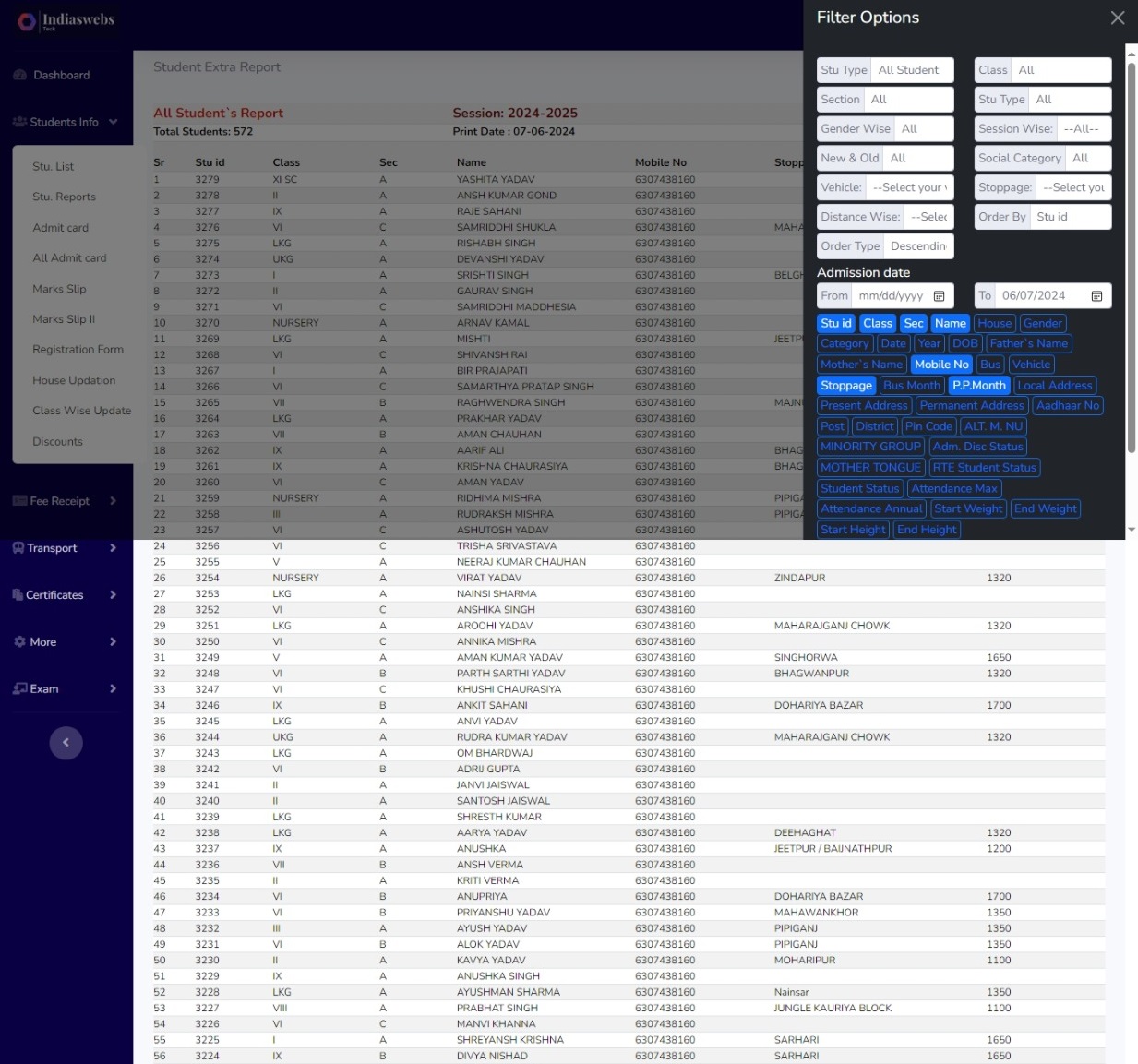
Task: Enable the Father's Name column chip
Action: (x=1029, y=343)
